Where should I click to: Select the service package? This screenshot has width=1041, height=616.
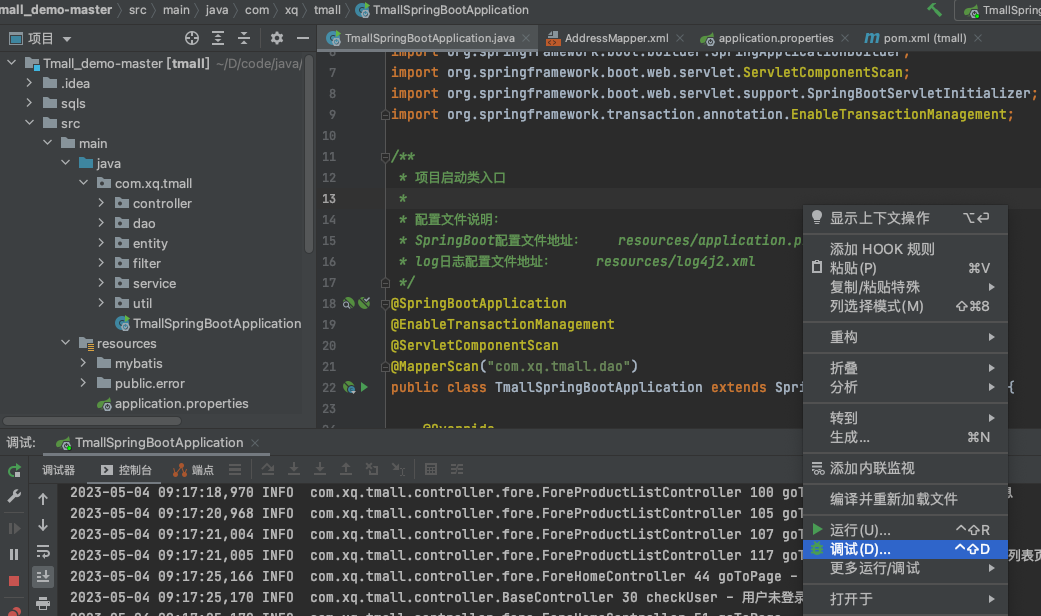[154, 283]
